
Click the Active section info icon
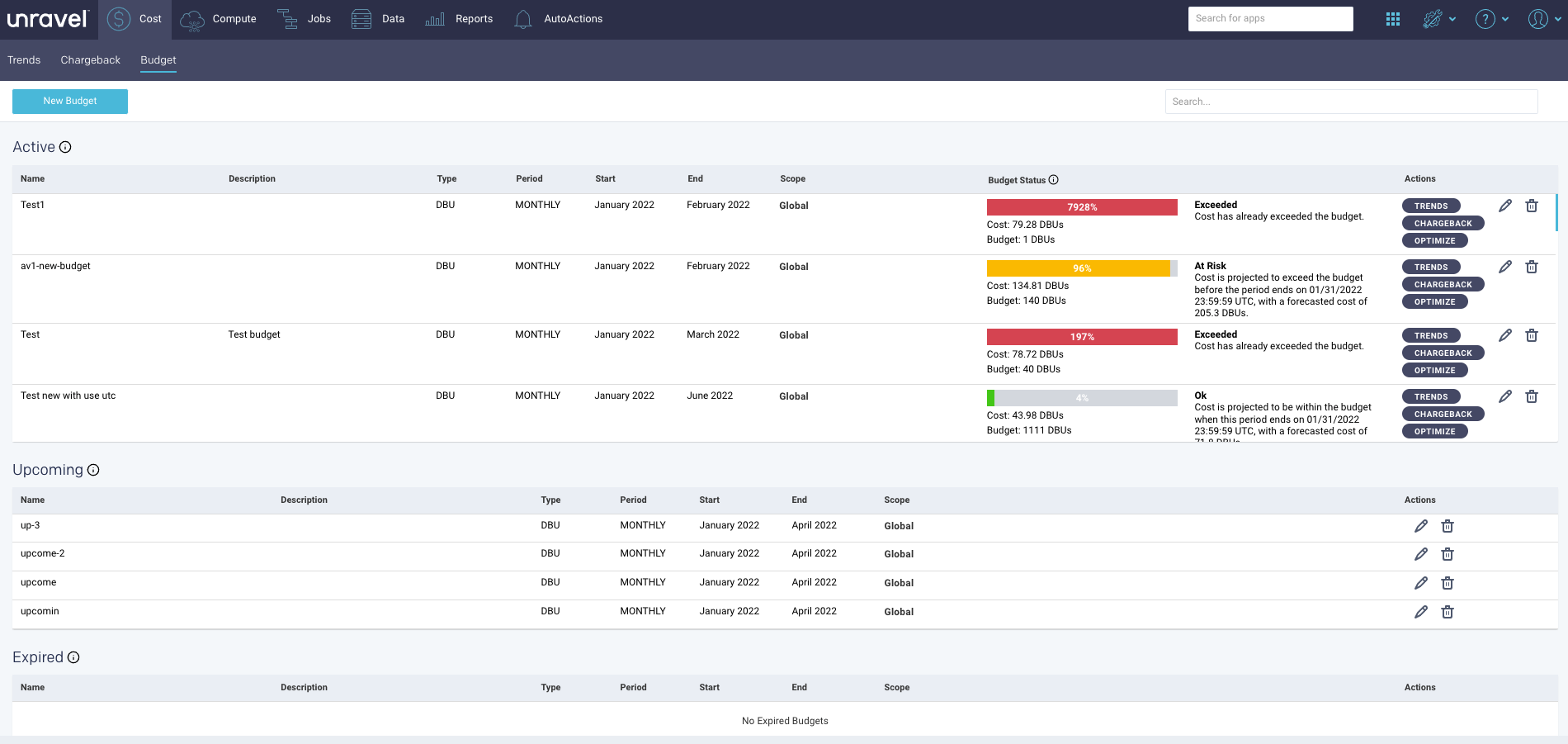pos(65,147)
